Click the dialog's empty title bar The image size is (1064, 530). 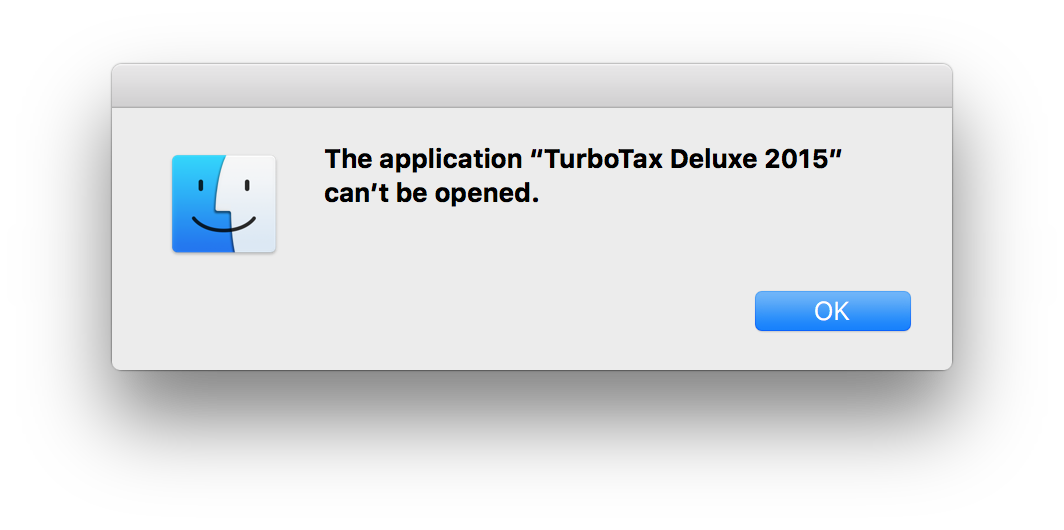(x=531, y=86)
